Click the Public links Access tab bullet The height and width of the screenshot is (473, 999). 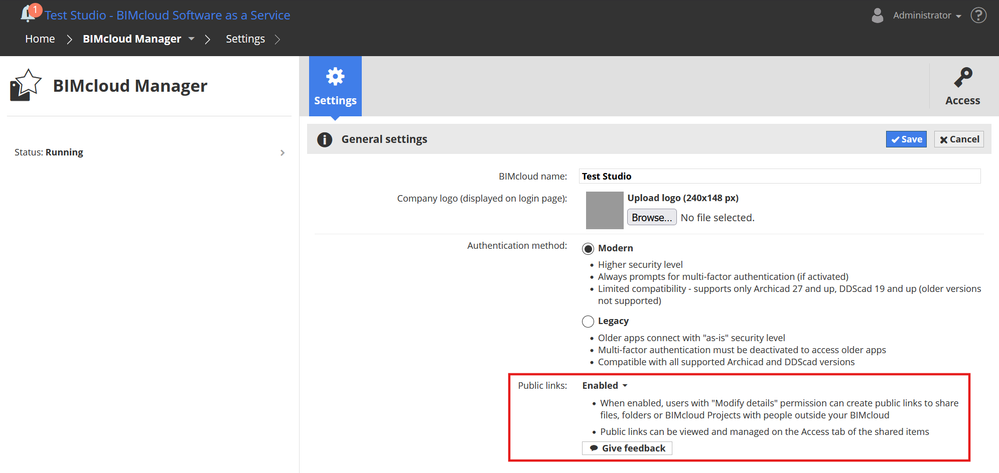pyautogui.click(x=765, y=432)
